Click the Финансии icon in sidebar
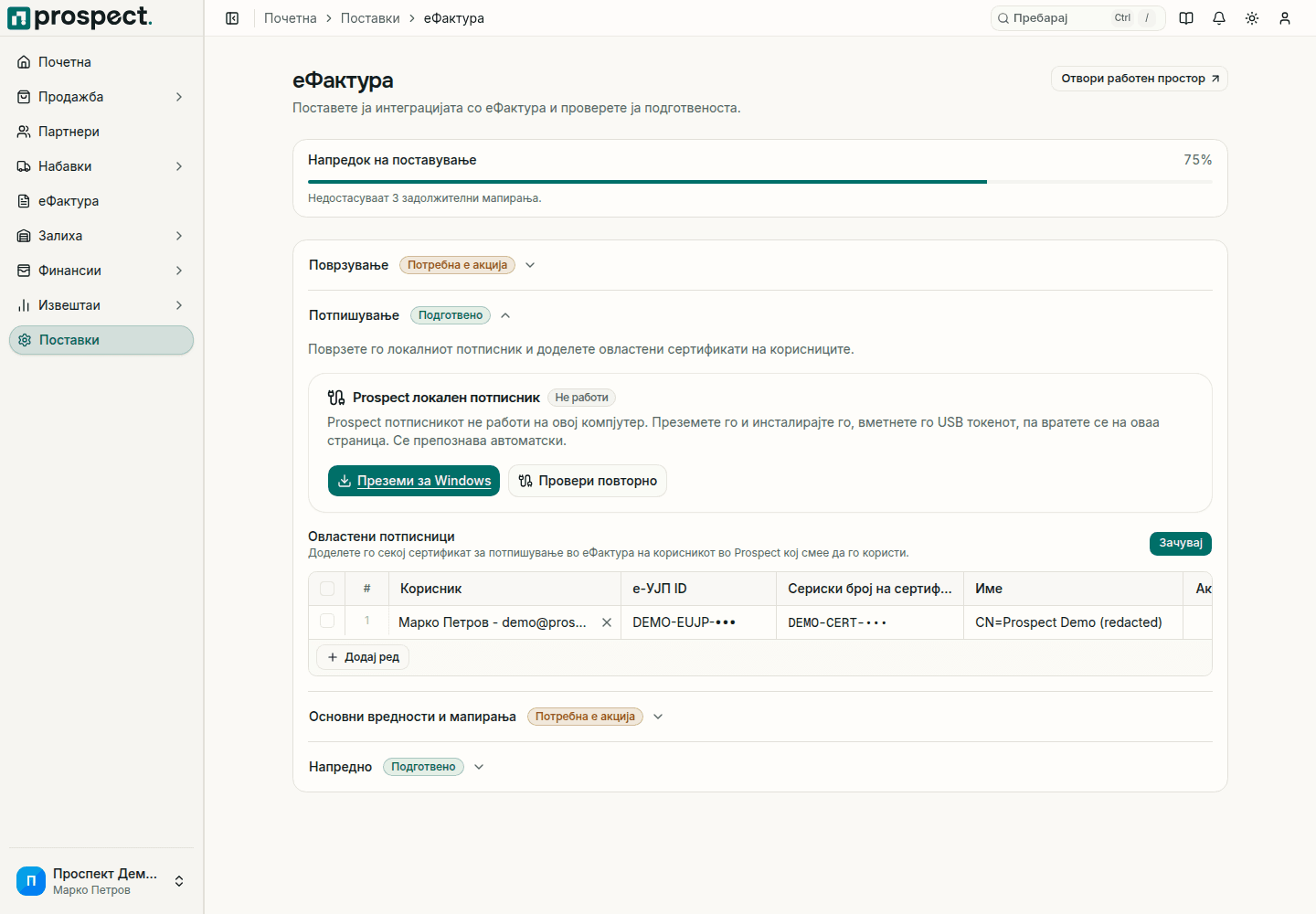 coord(24,271)
